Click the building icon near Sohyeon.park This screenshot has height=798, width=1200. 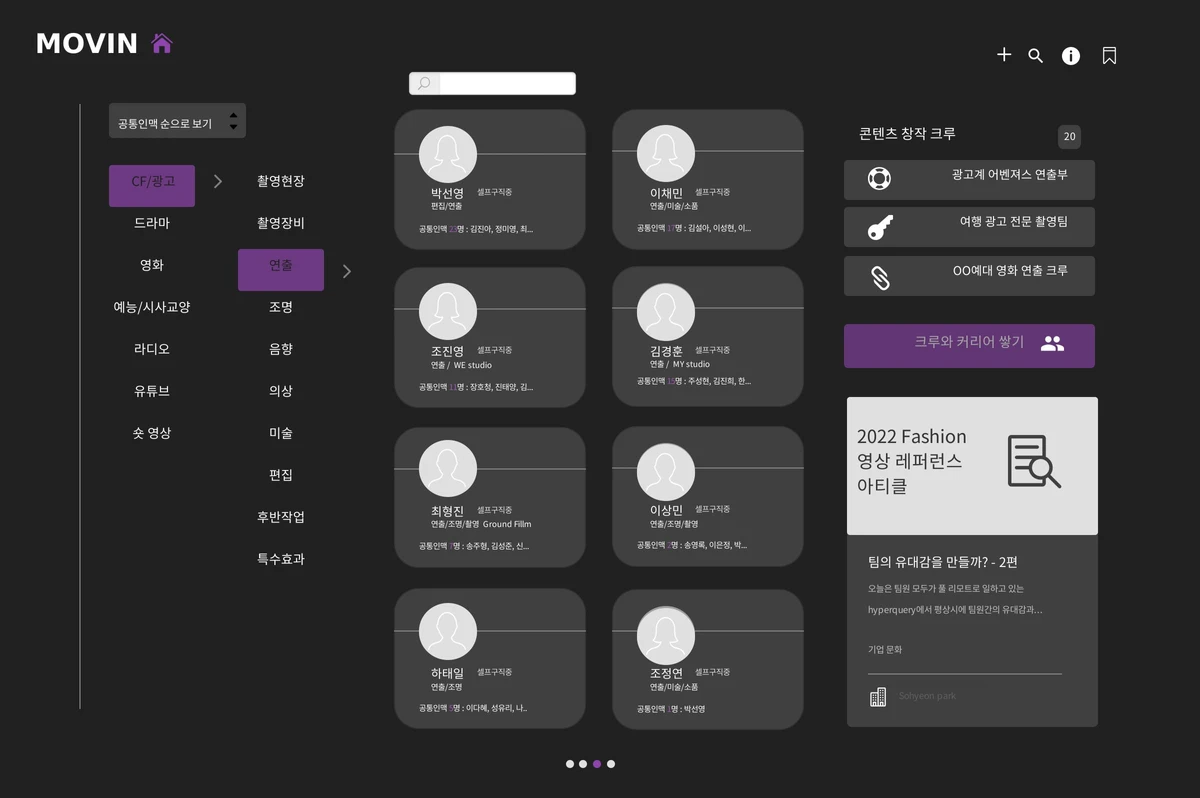point(878,697)
